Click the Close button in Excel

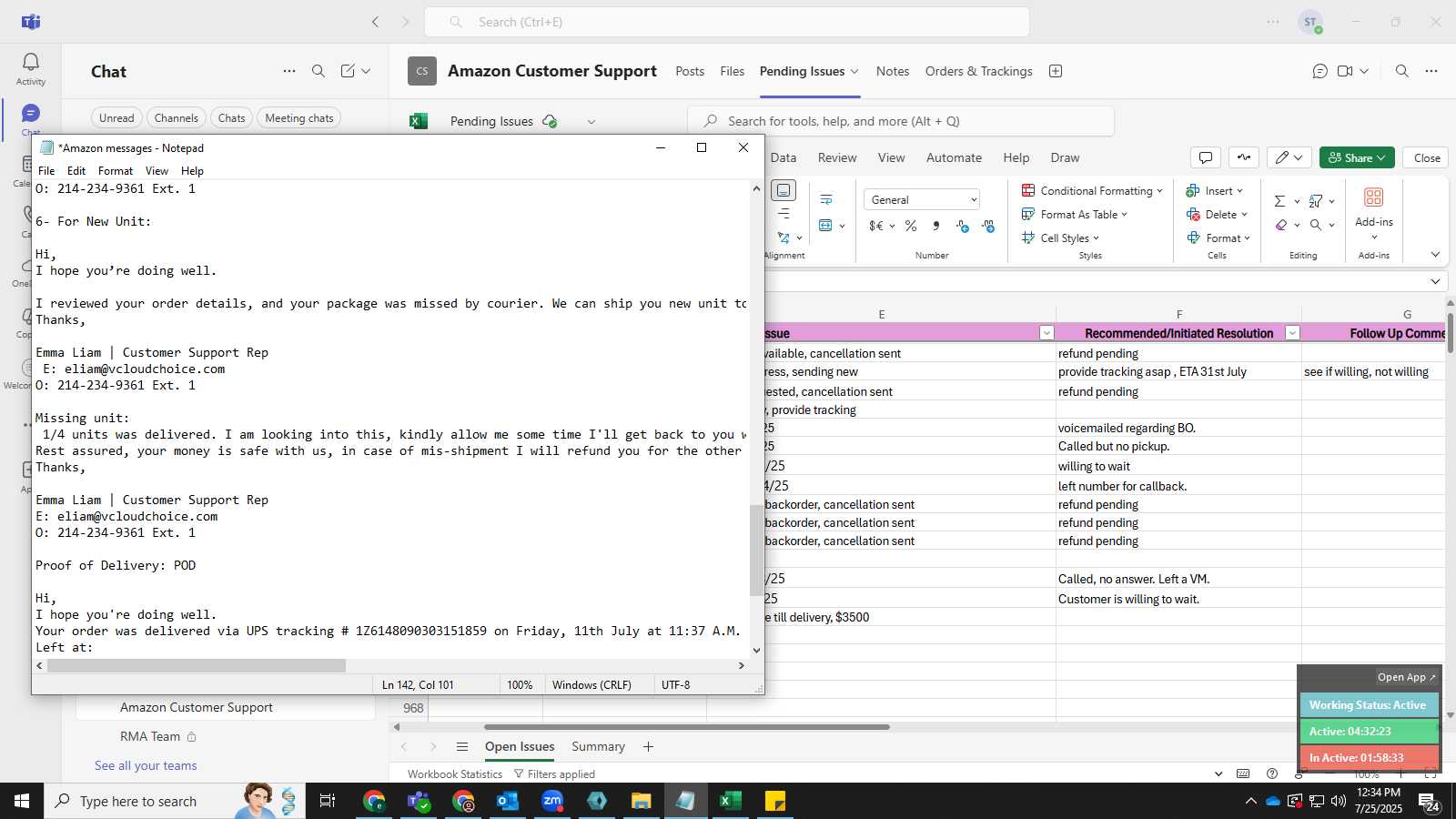[x=1427, y=157]
